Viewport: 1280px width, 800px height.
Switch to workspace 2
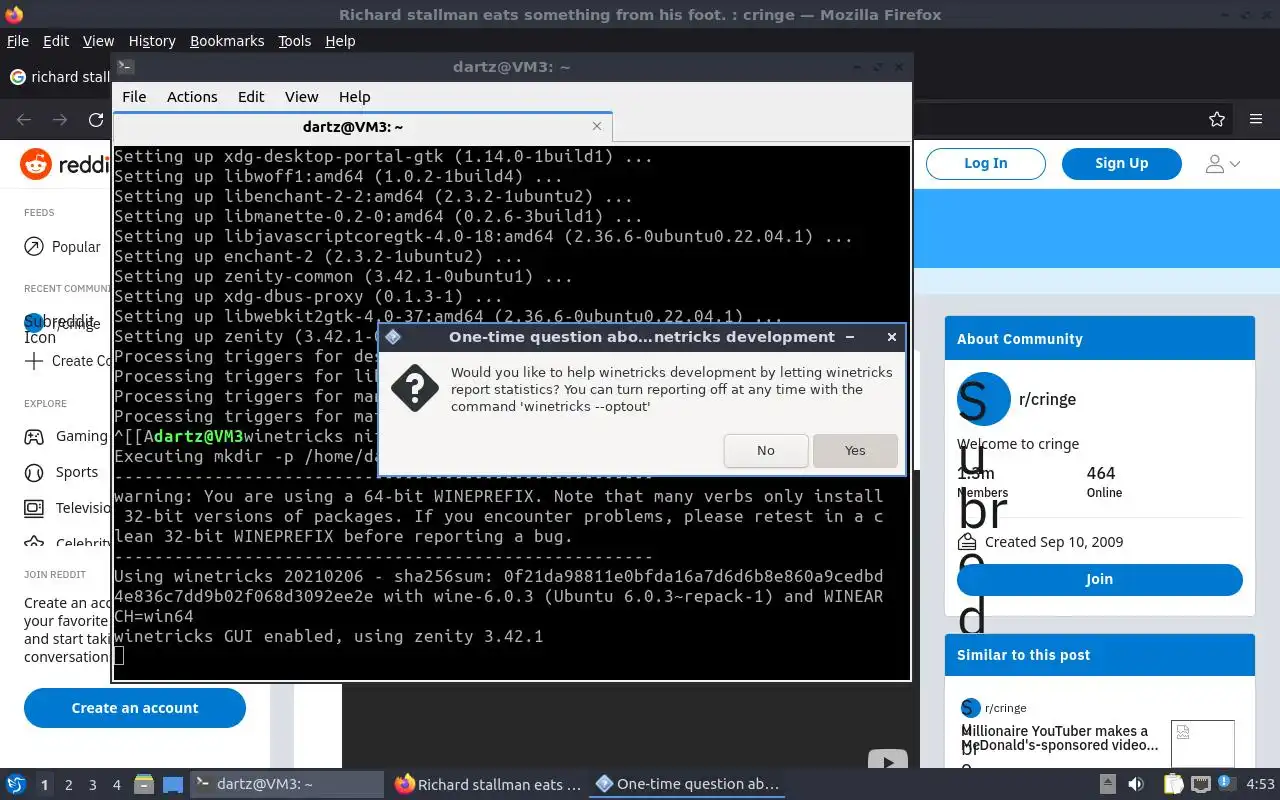69,785
